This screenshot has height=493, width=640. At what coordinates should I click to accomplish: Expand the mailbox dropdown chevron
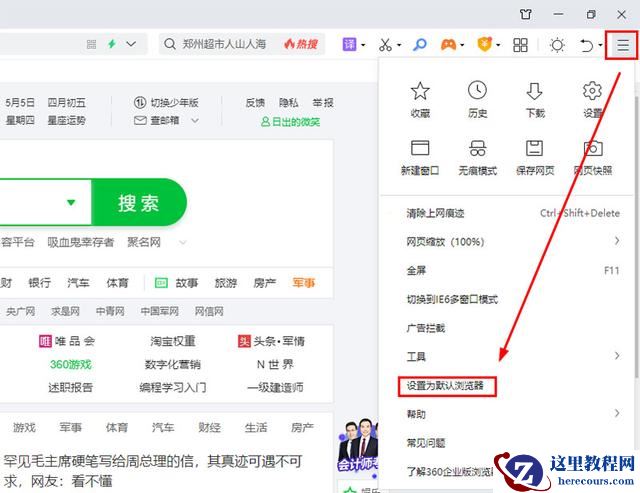[x=195, y=120]
